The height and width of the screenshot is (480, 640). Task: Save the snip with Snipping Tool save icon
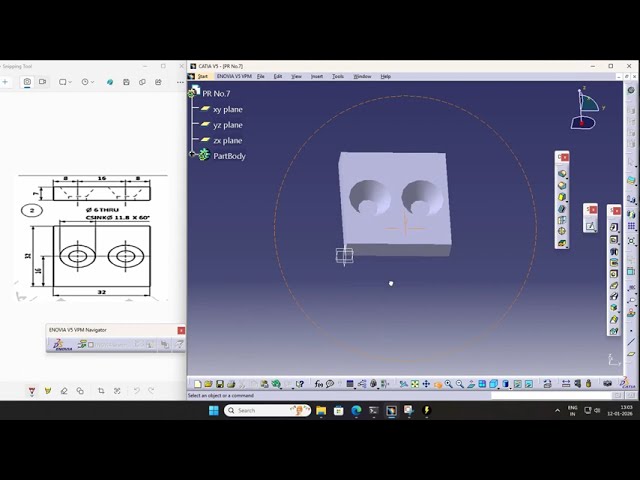tap(126, 82)
